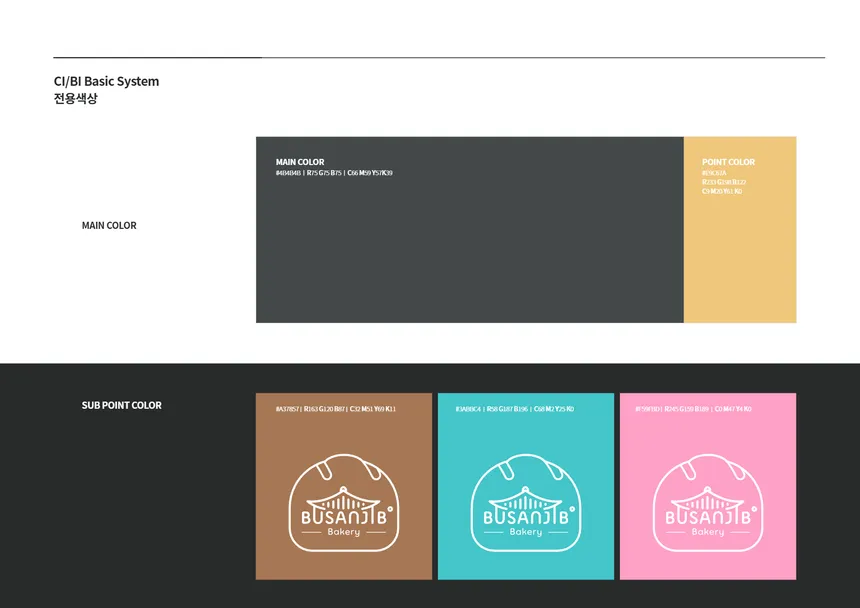
Task: Click the 'MAIN COLOR' title inside the gray swatch
Action: (300, 162)
